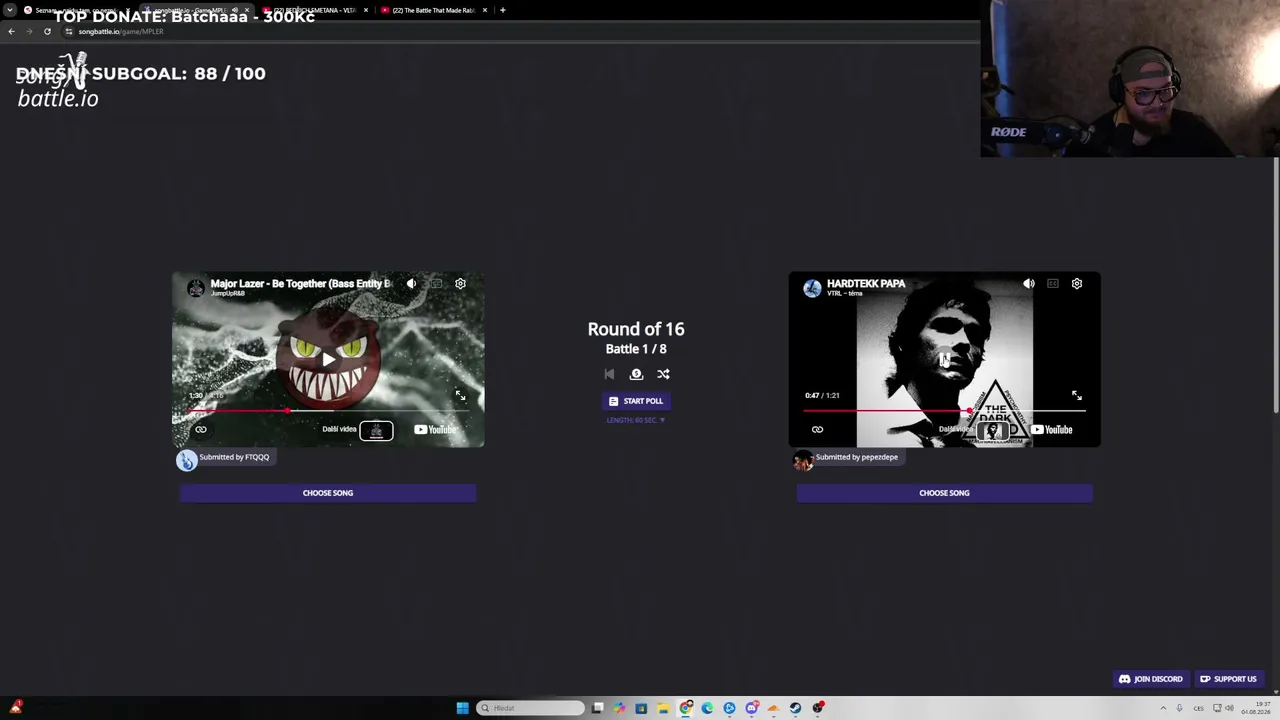Switch to Seznam browser tab
Image resolution: width=1280 pixels, height=720 pixels.
[75, 10]
